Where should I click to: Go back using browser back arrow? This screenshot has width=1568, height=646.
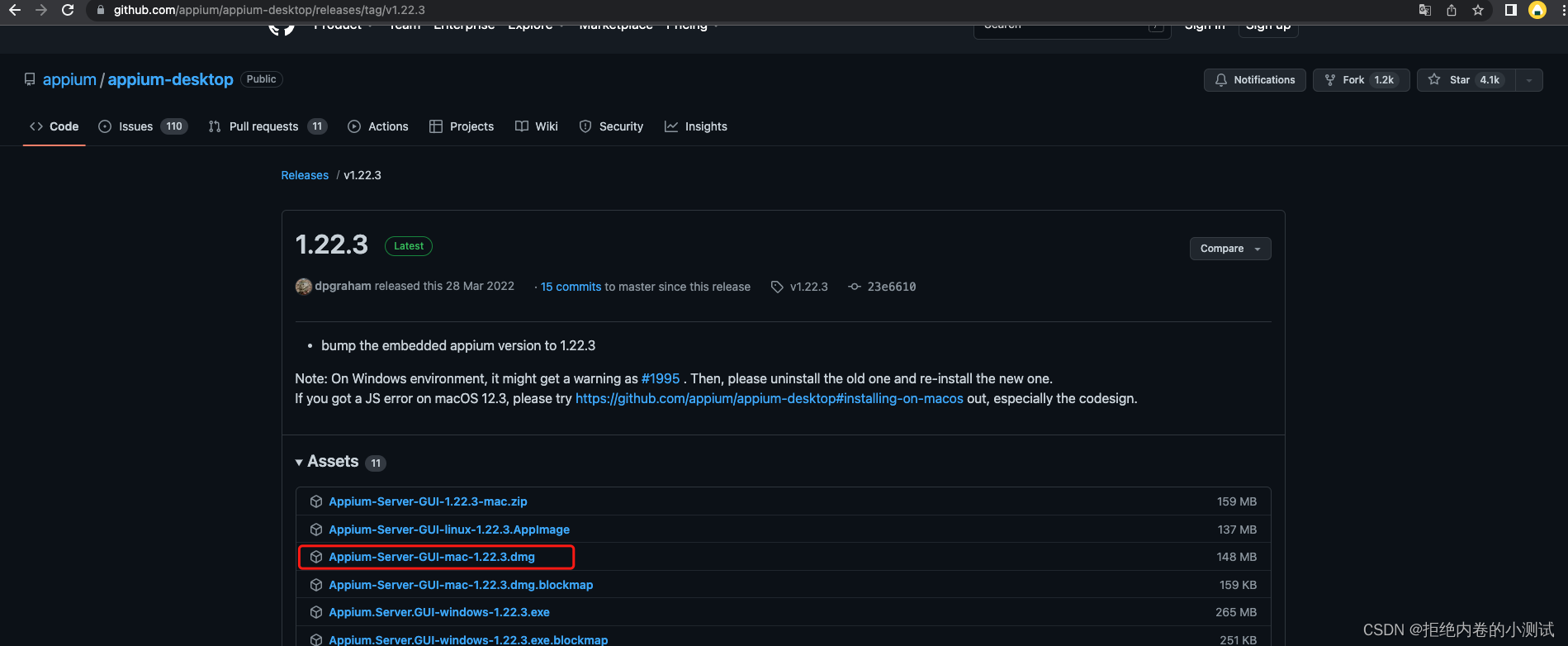click(14, 10)
